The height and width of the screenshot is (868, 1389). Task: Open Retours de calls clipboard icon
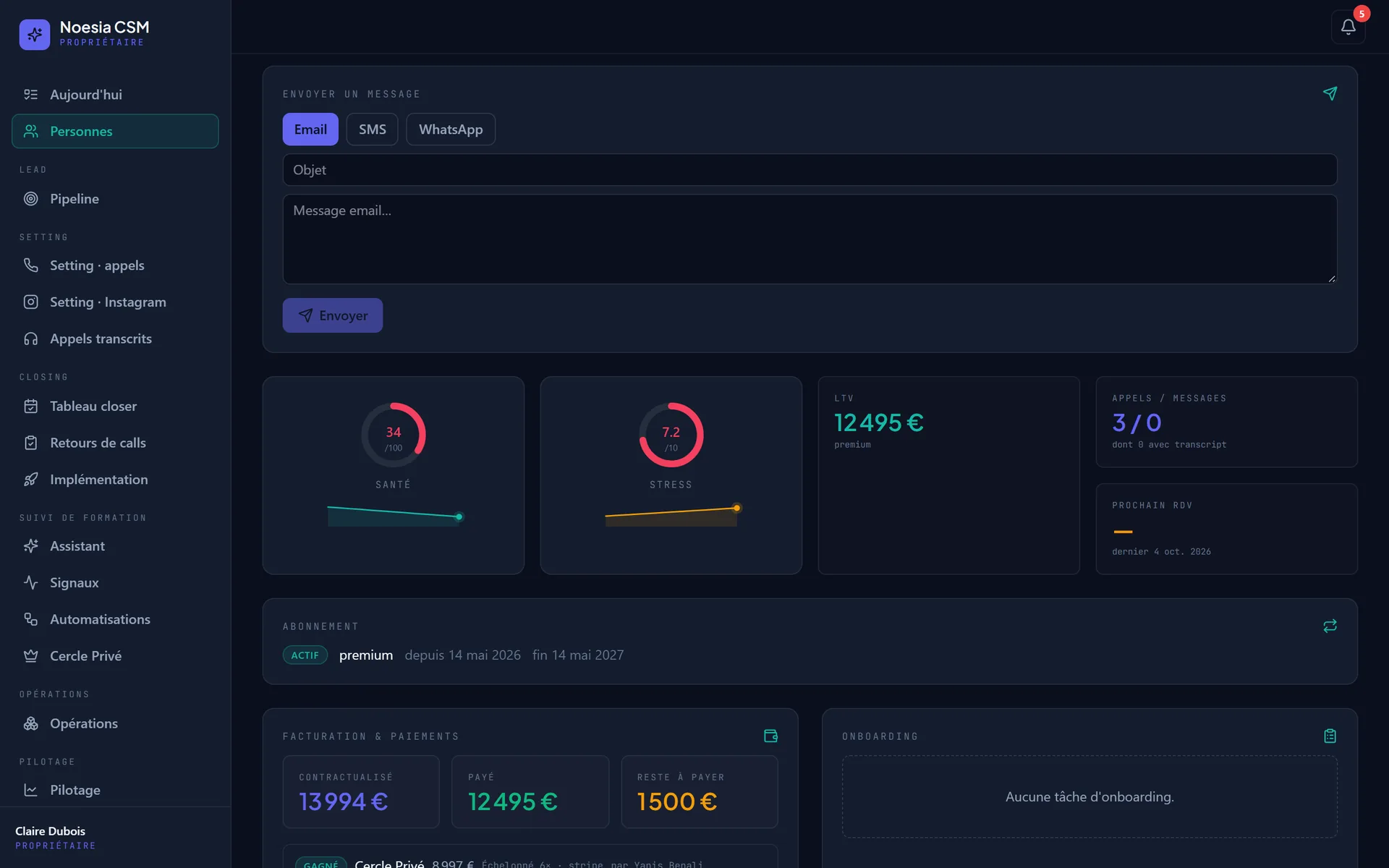point(30,443)
